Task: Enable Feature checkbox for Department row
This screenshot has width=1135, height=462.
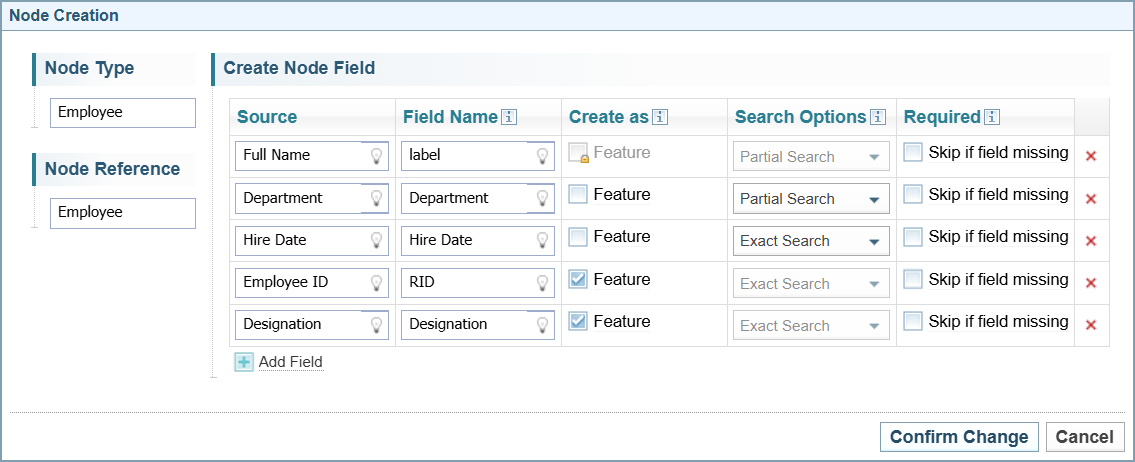Action: (x=578, y=195)
